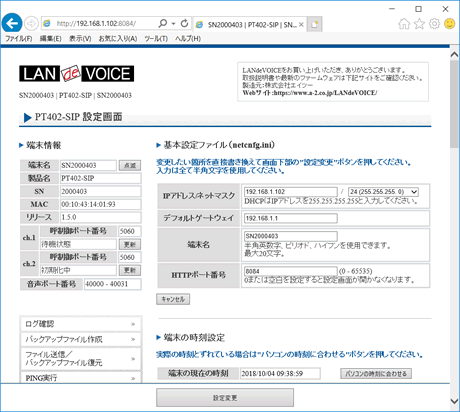Maximize the browser window

419,9
